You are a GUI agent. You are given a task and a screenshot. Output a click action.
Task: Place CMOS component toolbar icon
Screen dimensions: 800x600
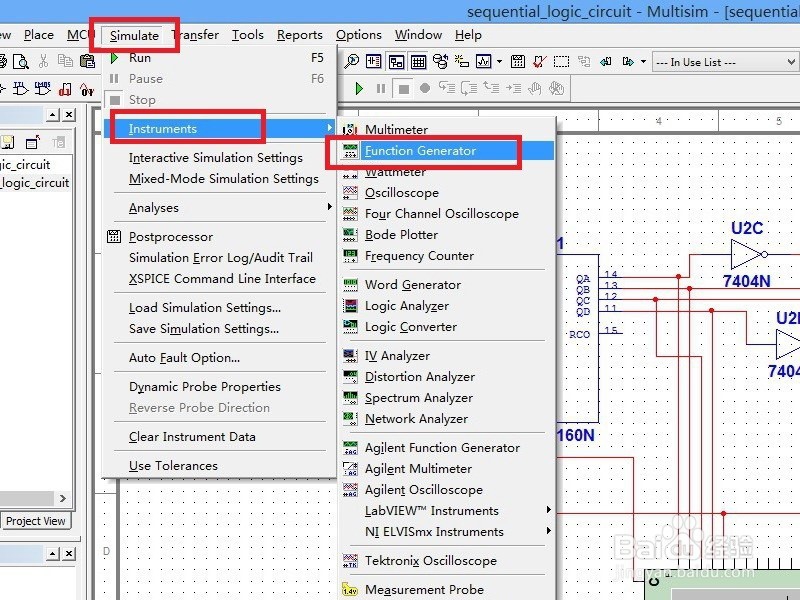pos(42,89)
